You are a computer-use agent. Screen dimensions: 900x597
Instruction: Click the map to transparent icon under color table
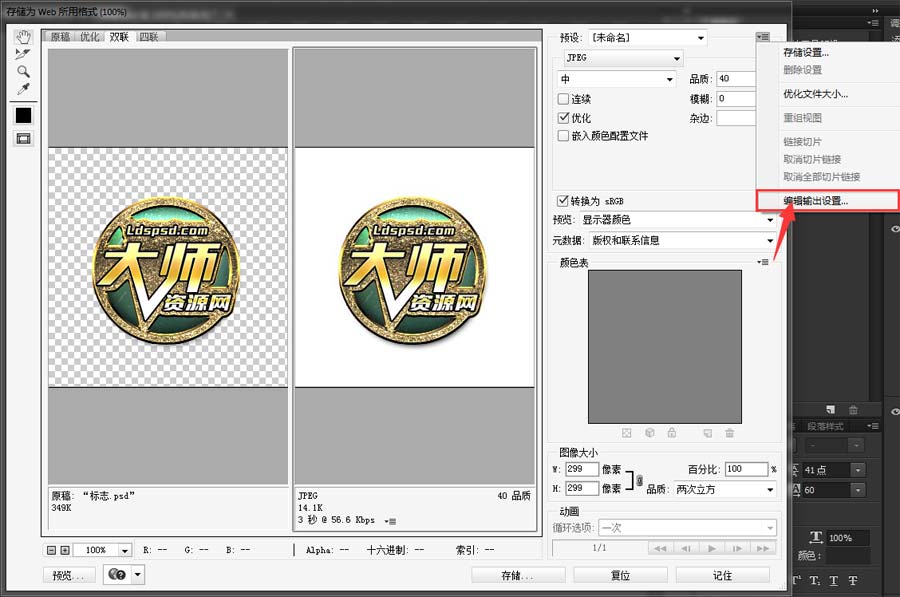(627, 433)
